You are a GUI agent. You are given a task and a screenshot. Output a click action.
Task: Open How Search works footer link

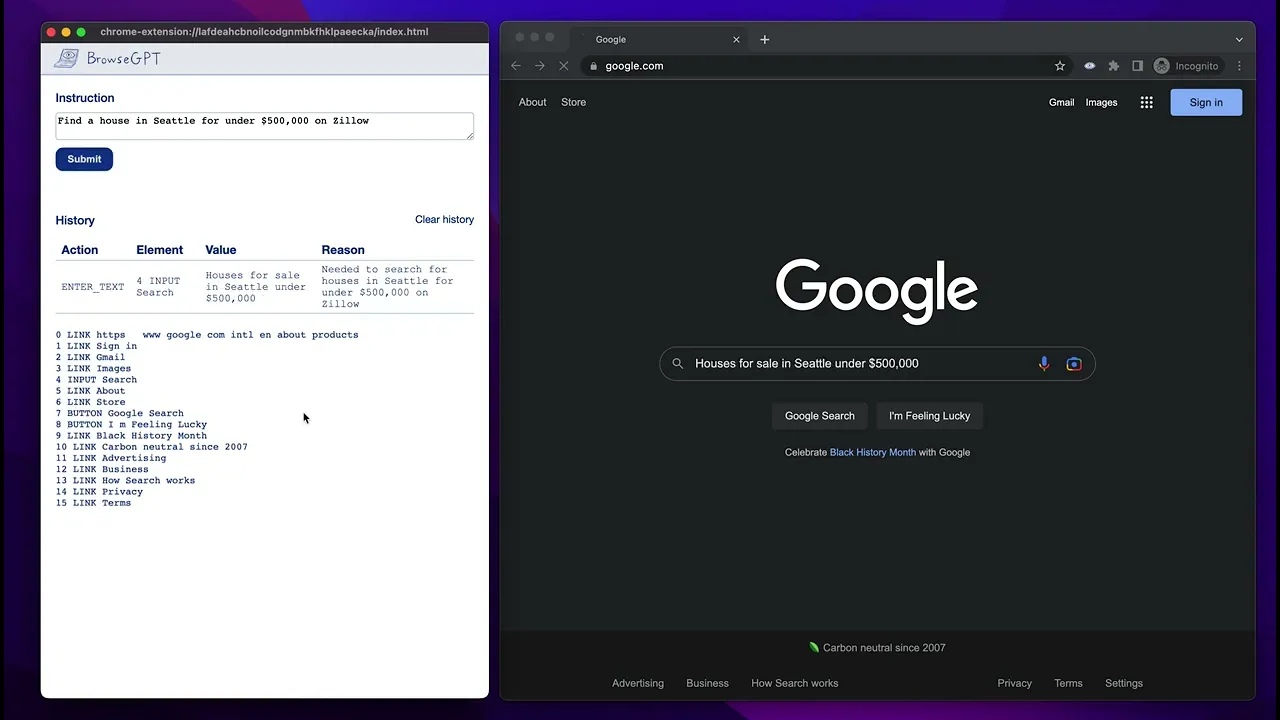[x=795, y=683]
